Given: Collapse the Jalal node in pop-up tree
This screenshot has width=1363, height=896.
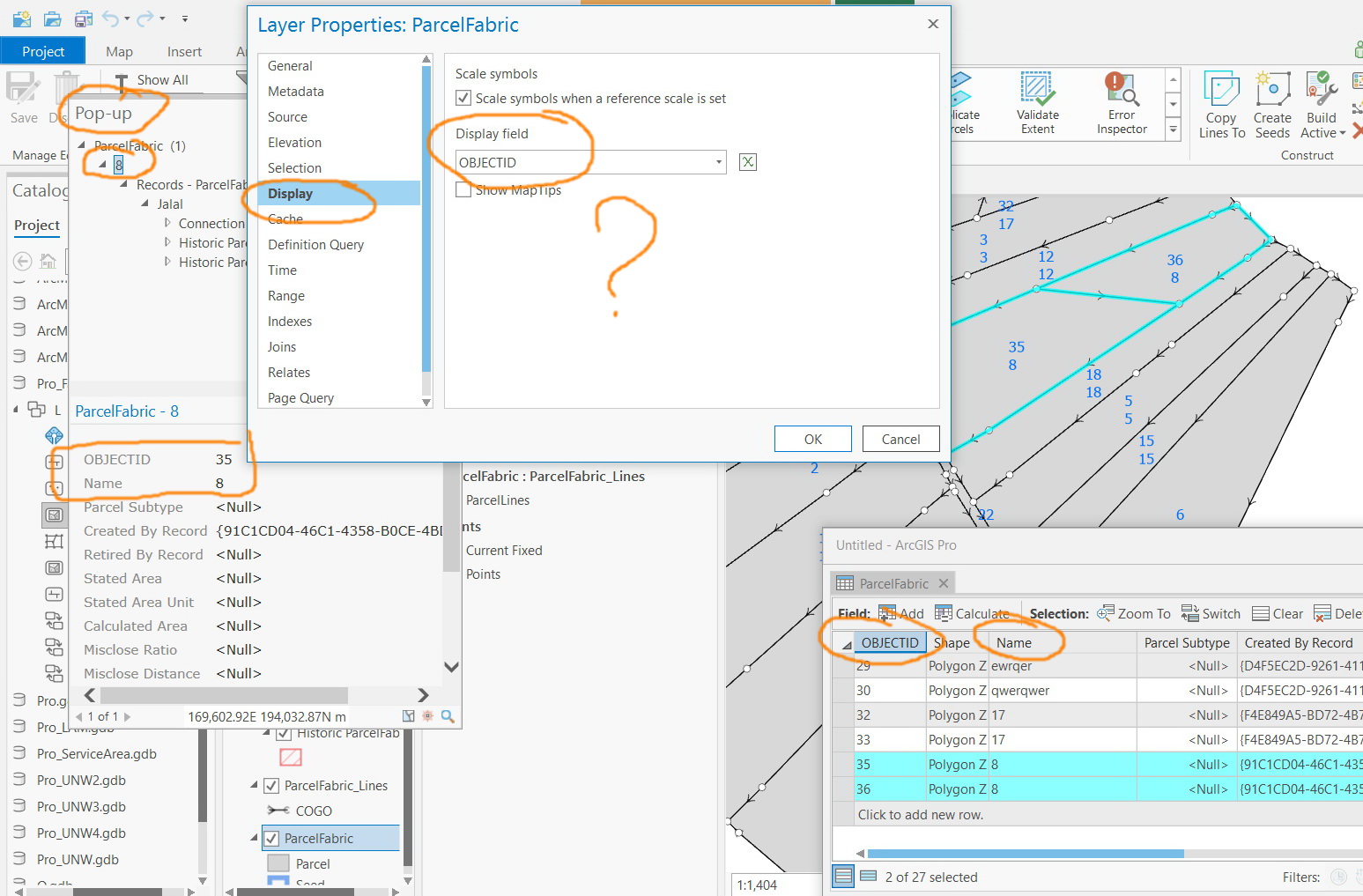Looking at the screenshot, I should pyautogui.click(x=145, y=204).
